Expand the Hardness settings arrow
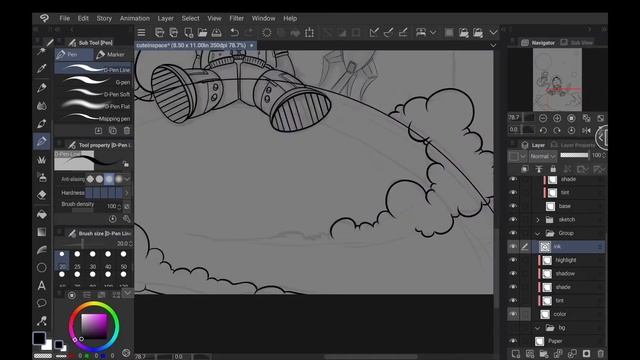This screenshot has width=640, height=360. click(x=127, y=193)
